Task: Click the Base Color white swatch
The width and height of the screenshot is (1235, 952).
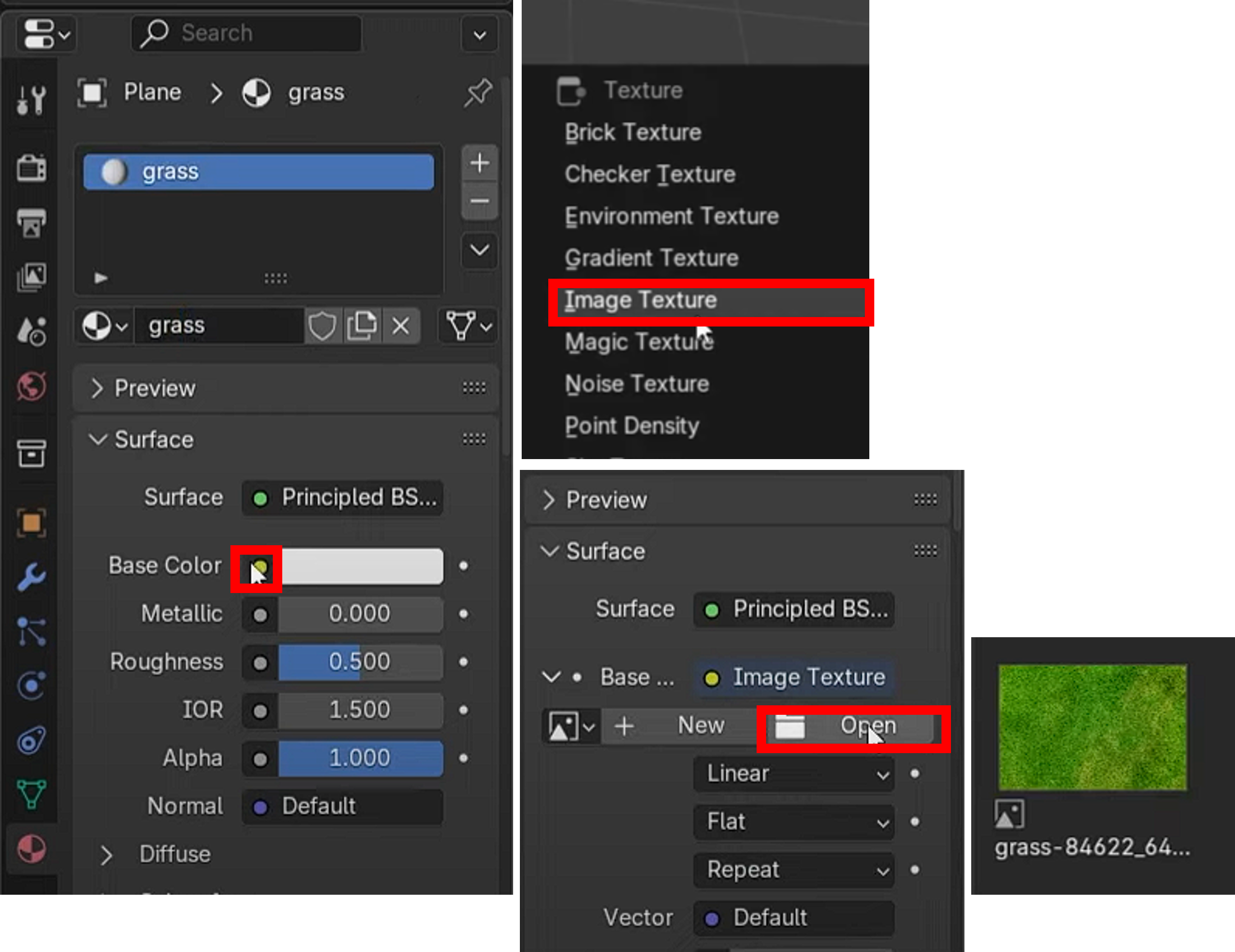Action: (x=362, y=566)
